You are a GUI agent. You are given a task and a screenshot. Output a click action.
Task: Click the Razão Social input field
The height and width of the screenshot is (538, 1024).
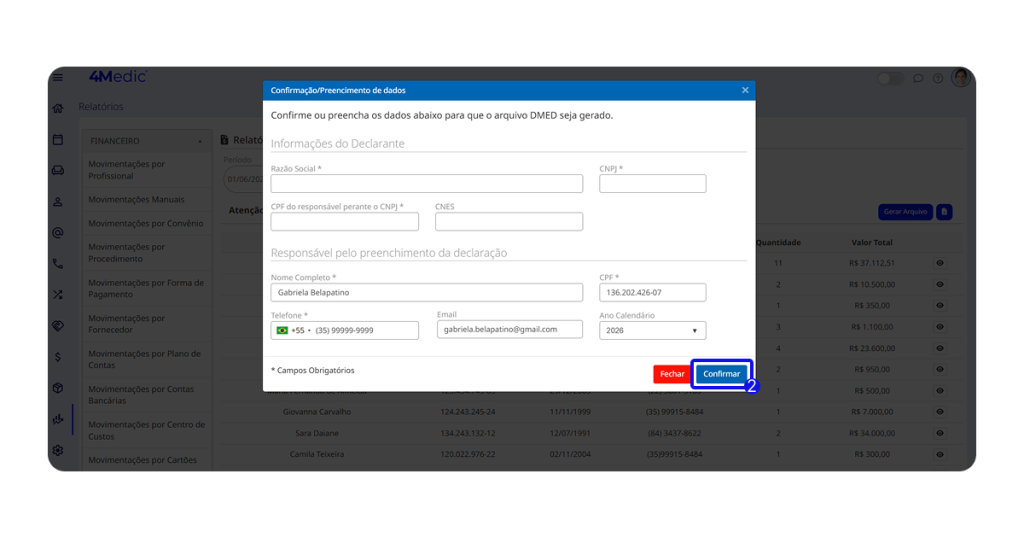point(426,184)
